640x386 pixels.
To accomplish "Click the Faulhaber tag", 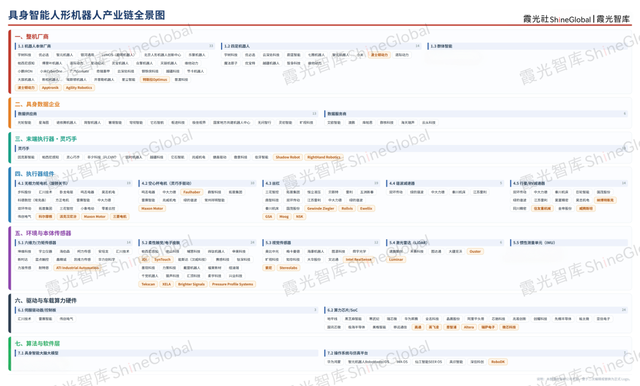I will point(191,192).
